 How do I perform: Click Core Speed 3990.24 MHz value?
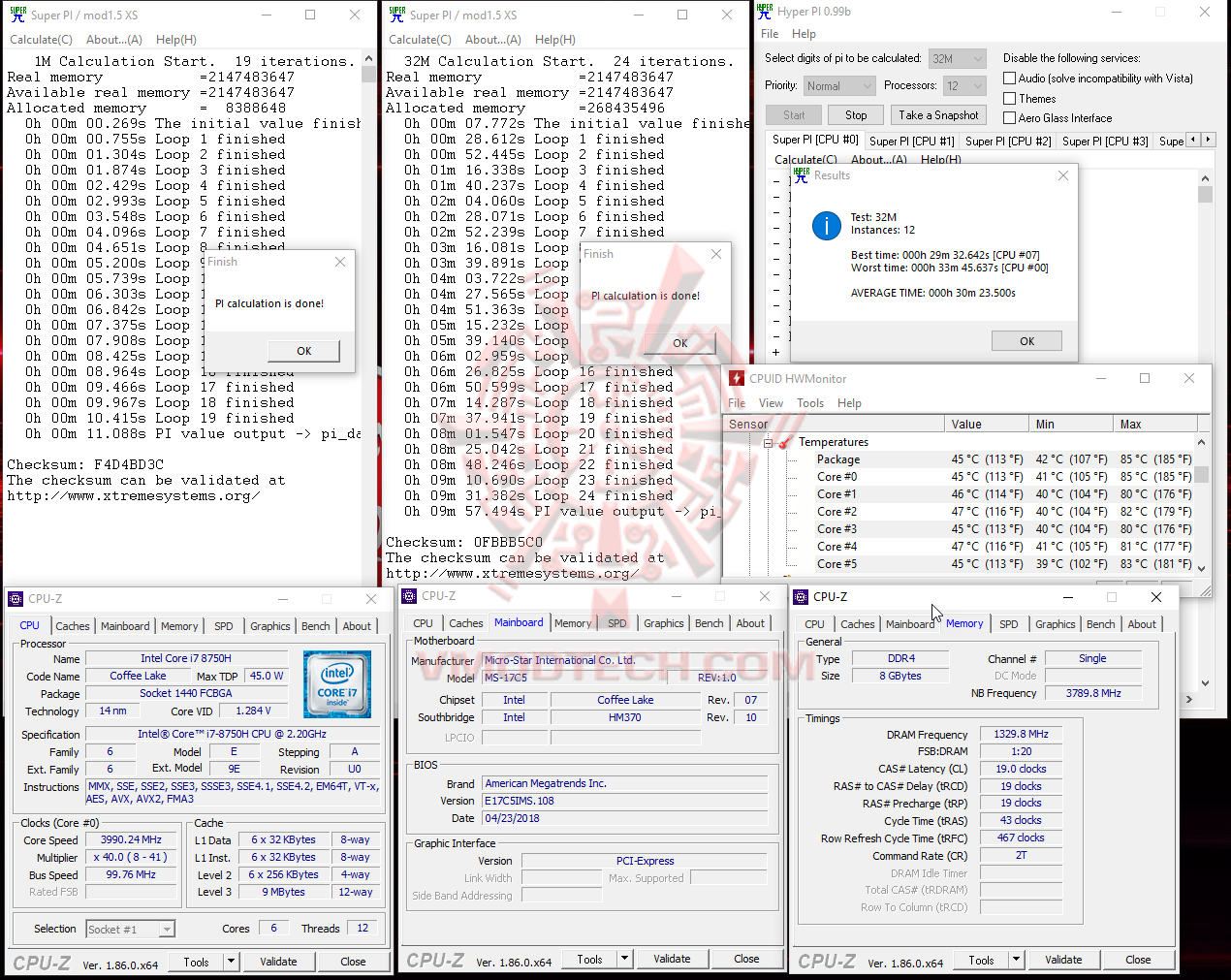pyautogui.click(x=132, y=839)
